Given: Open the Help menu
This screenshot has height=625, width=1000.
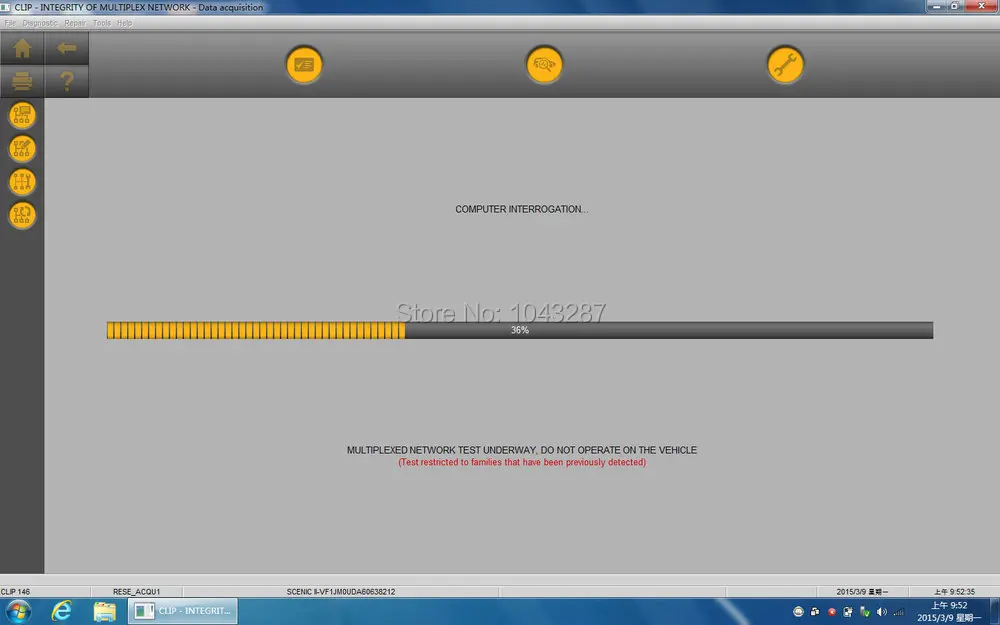Looking at the screenshot, I should pos(124,23).
